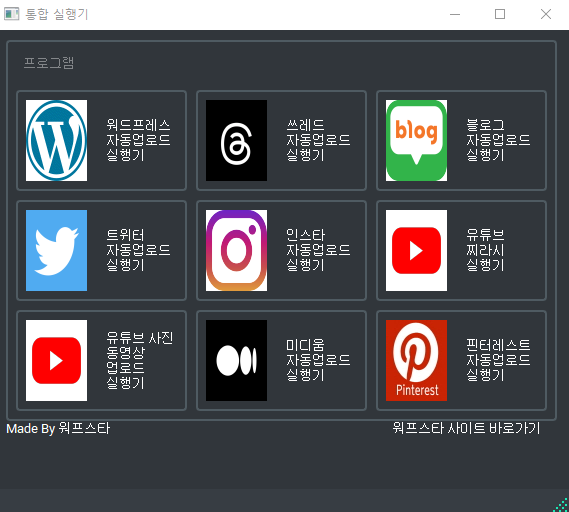
Task: Click the YouTube icon beside 유튜브 찌라시
Action: (416, 250)
